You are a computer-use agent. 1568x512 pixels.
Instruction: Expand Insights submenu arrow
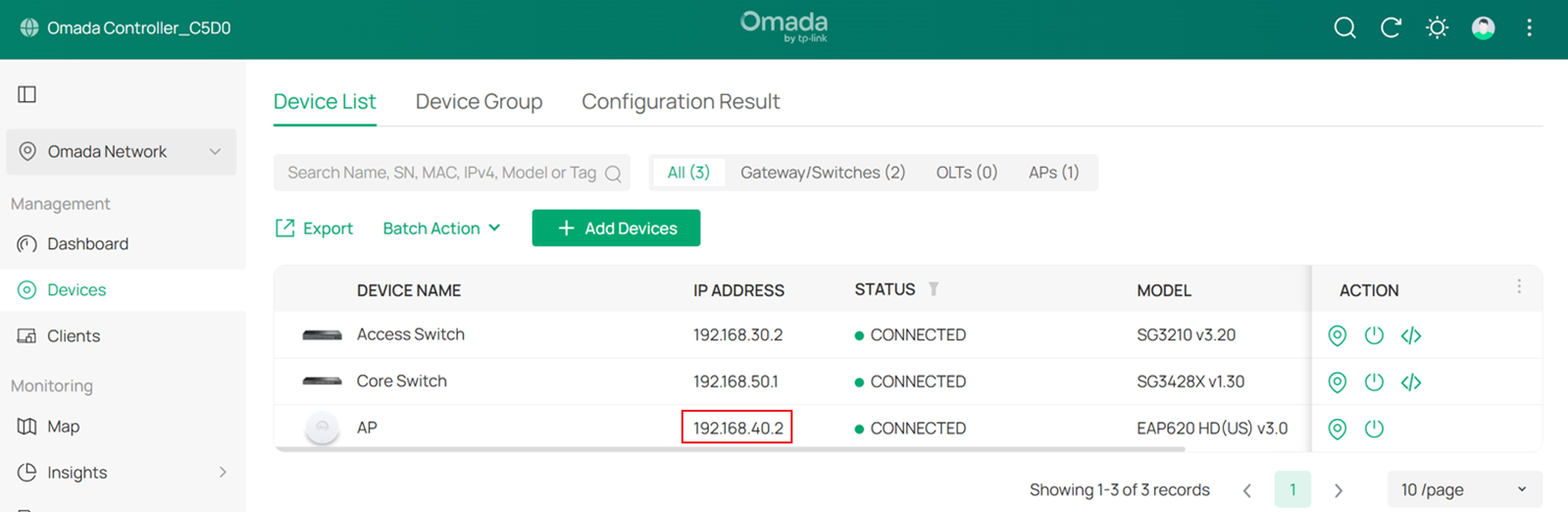223,473
